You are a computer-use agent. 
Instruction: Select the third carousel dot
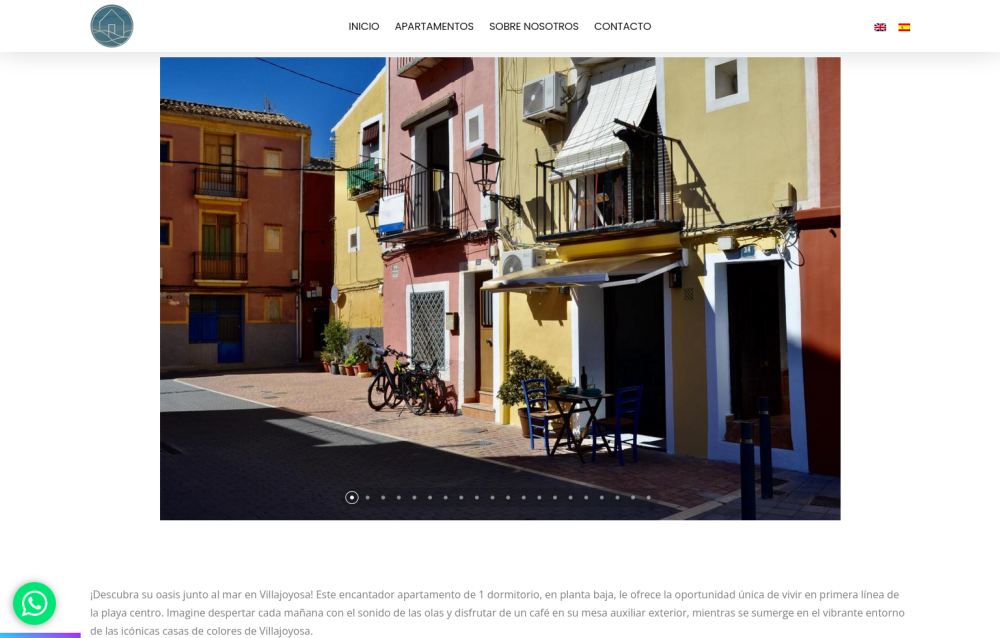click(x=383, y=498)
